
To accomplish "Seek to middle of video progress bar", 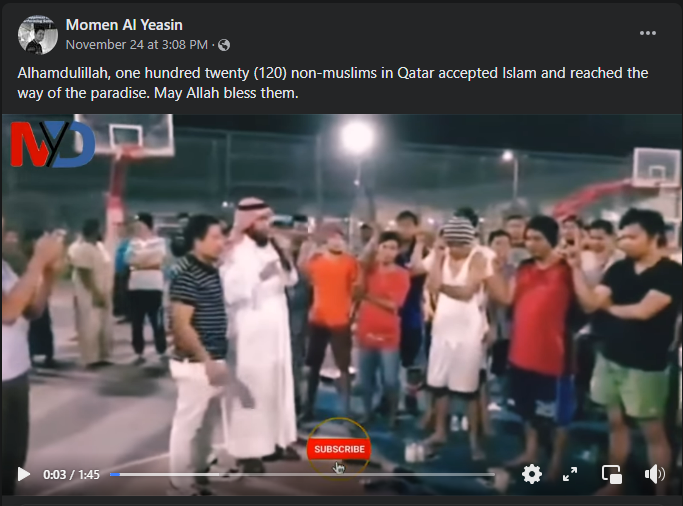I will click(302, 474).
